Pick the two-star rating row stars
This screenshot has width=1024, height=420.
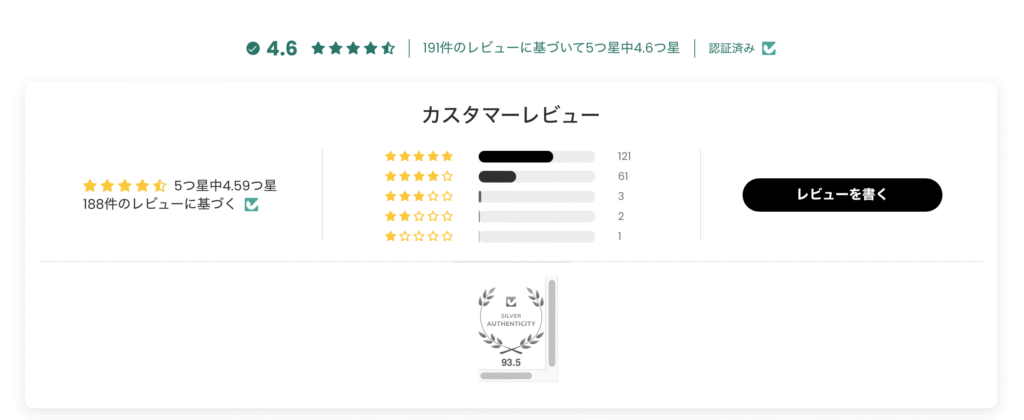click(419, 216)
